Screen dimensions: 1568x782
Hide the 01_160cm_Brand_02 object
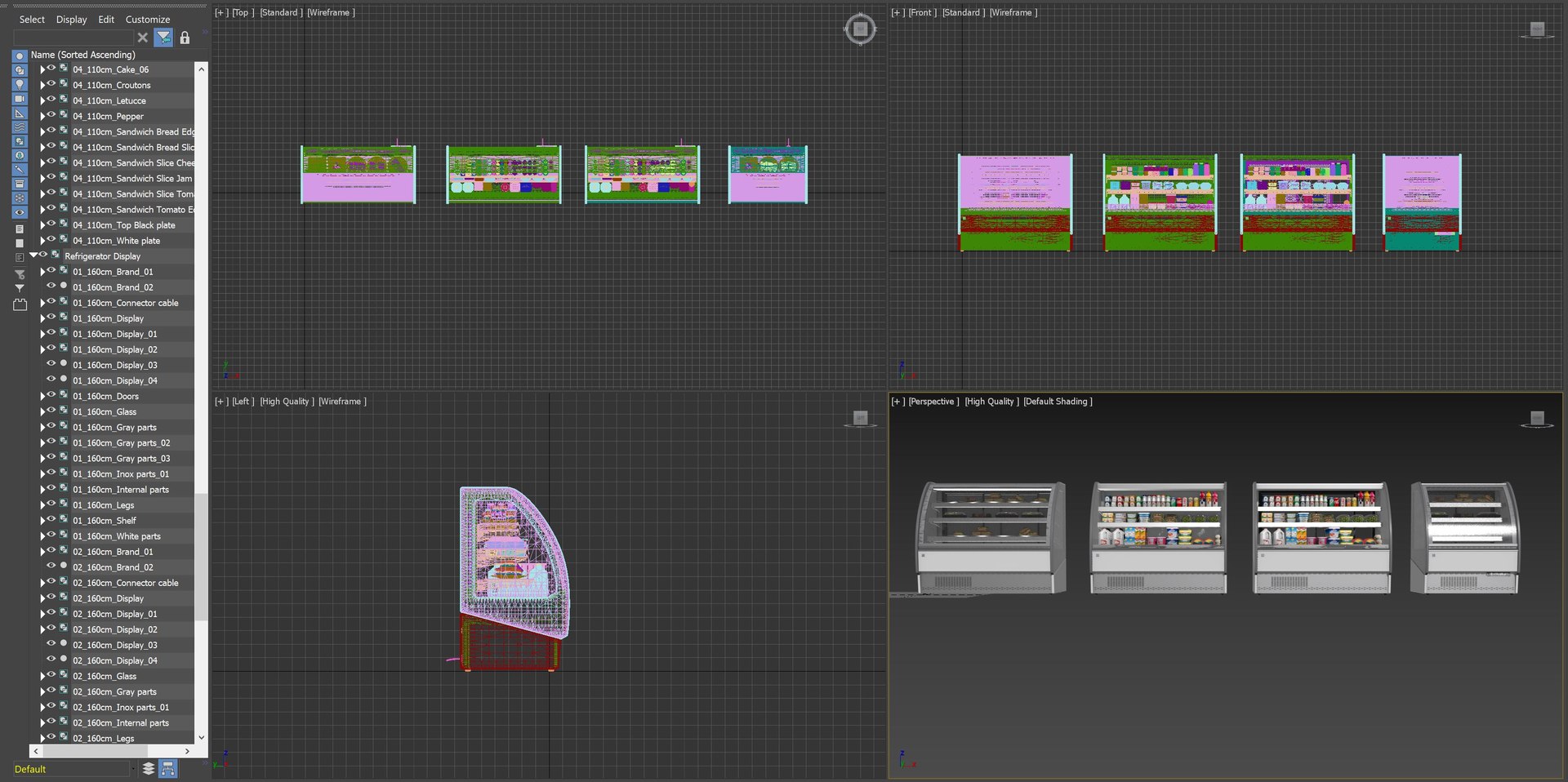51,286
